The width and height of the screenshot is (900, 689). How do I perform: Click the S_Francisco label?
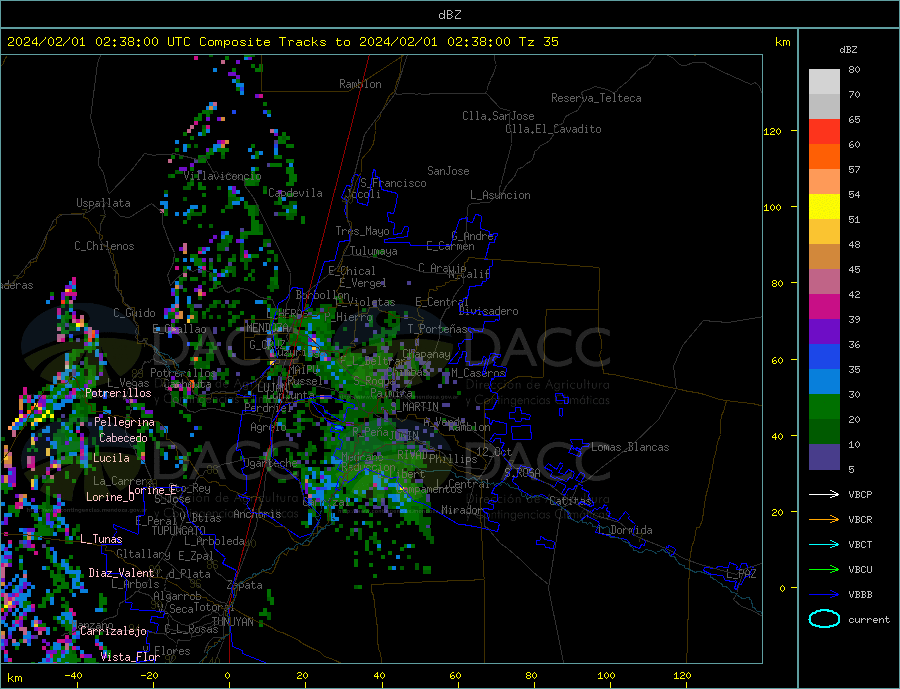pos(393,183)
